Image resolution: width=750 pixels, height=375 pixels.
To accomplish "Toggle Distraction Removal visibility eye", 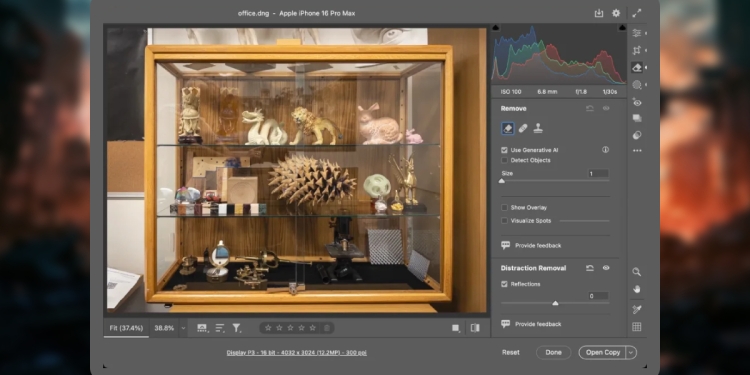I will tap(606, 268).
